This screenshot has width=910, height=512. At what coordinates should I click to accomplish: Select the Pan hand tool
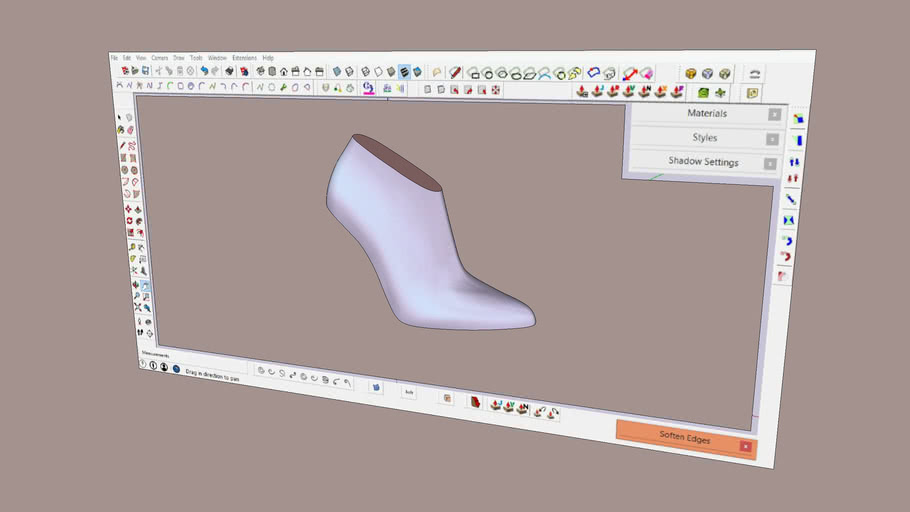[145, 285]
